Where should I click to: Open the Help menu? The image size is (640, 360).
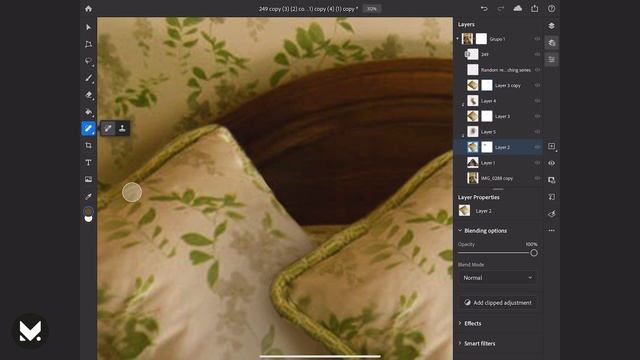[x=551, y=9]
